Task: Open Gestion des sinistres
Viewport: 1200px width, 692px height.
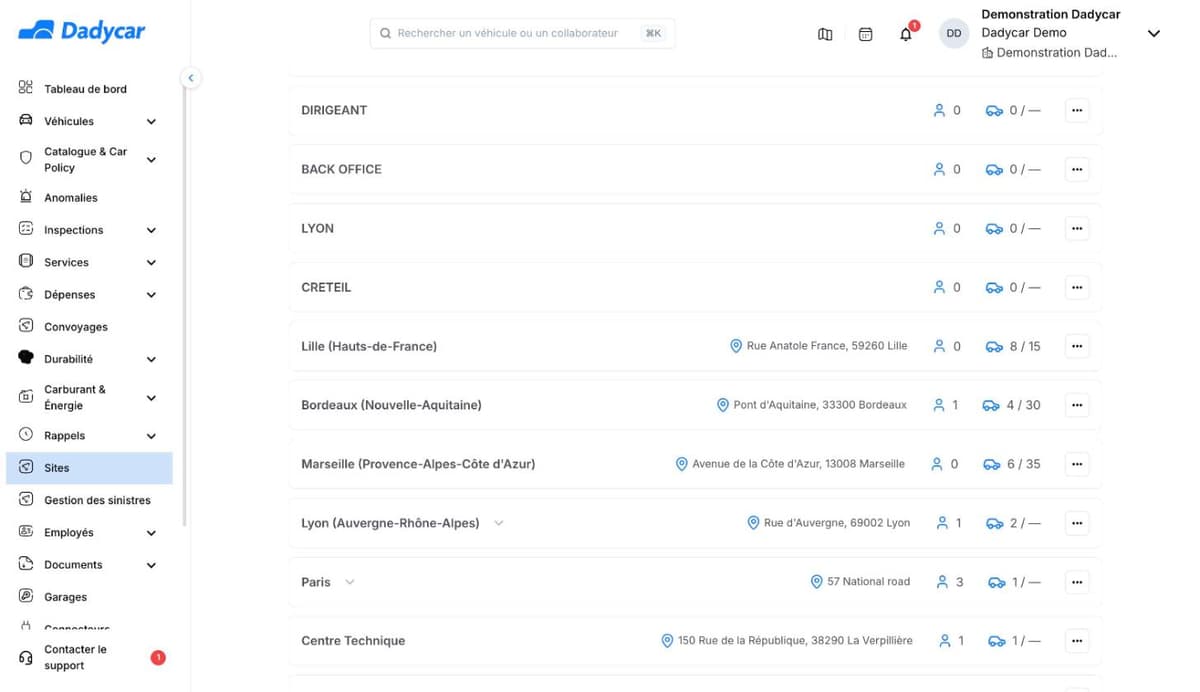Action: click(97, 500)
